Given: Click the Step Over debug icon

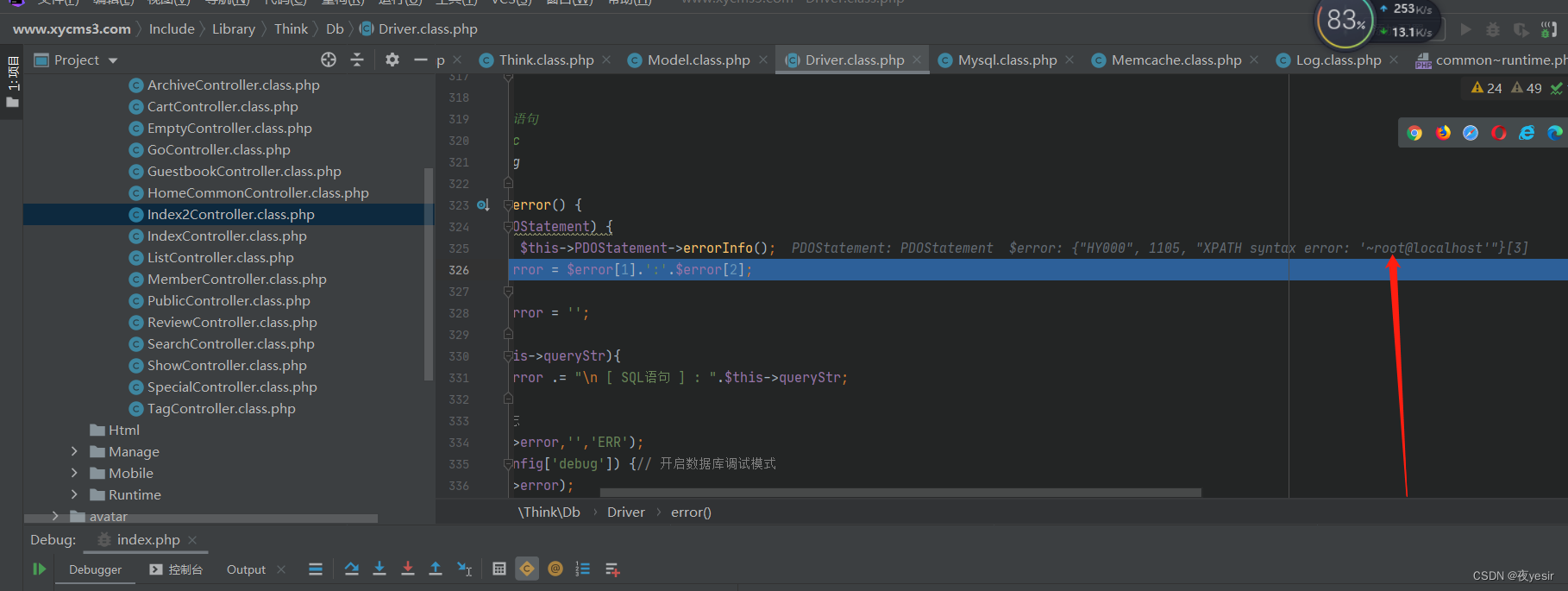Looking at the screenshot, I should pyautogui.click(x=351, y=569).
